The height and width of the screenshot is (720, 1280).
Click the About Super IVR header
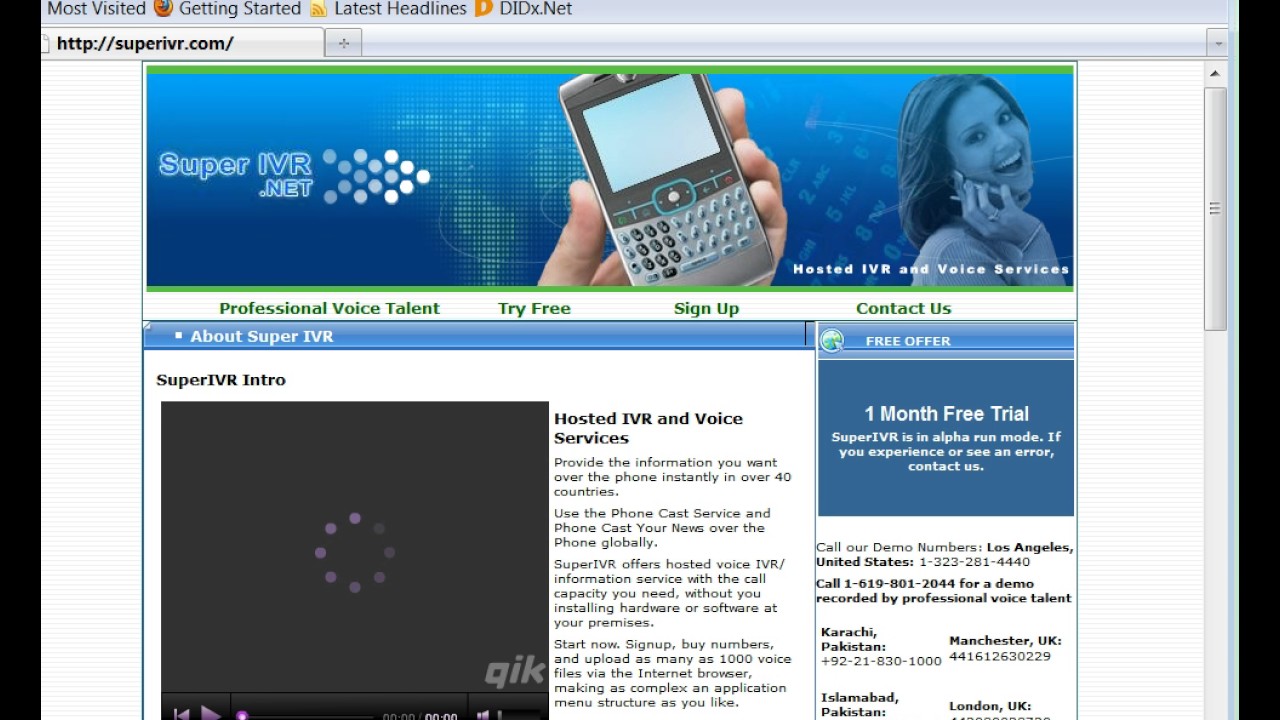tap(262, 336)
